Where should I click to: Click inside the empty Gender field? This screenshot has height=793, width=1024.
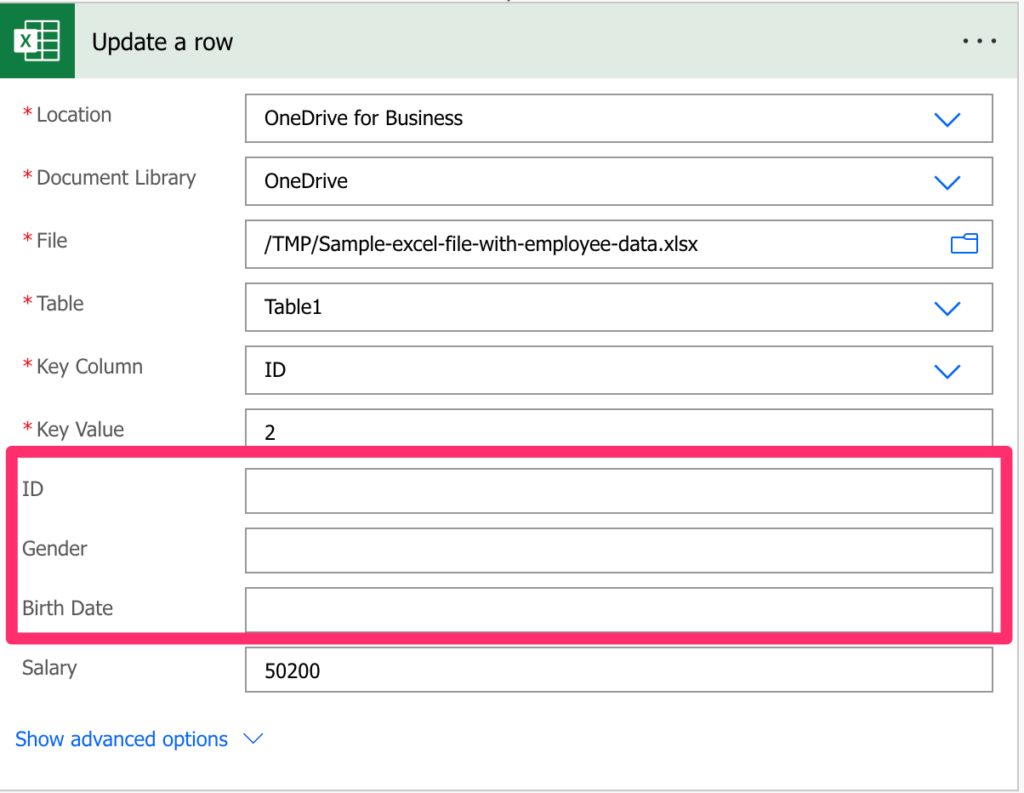[617, 549]
